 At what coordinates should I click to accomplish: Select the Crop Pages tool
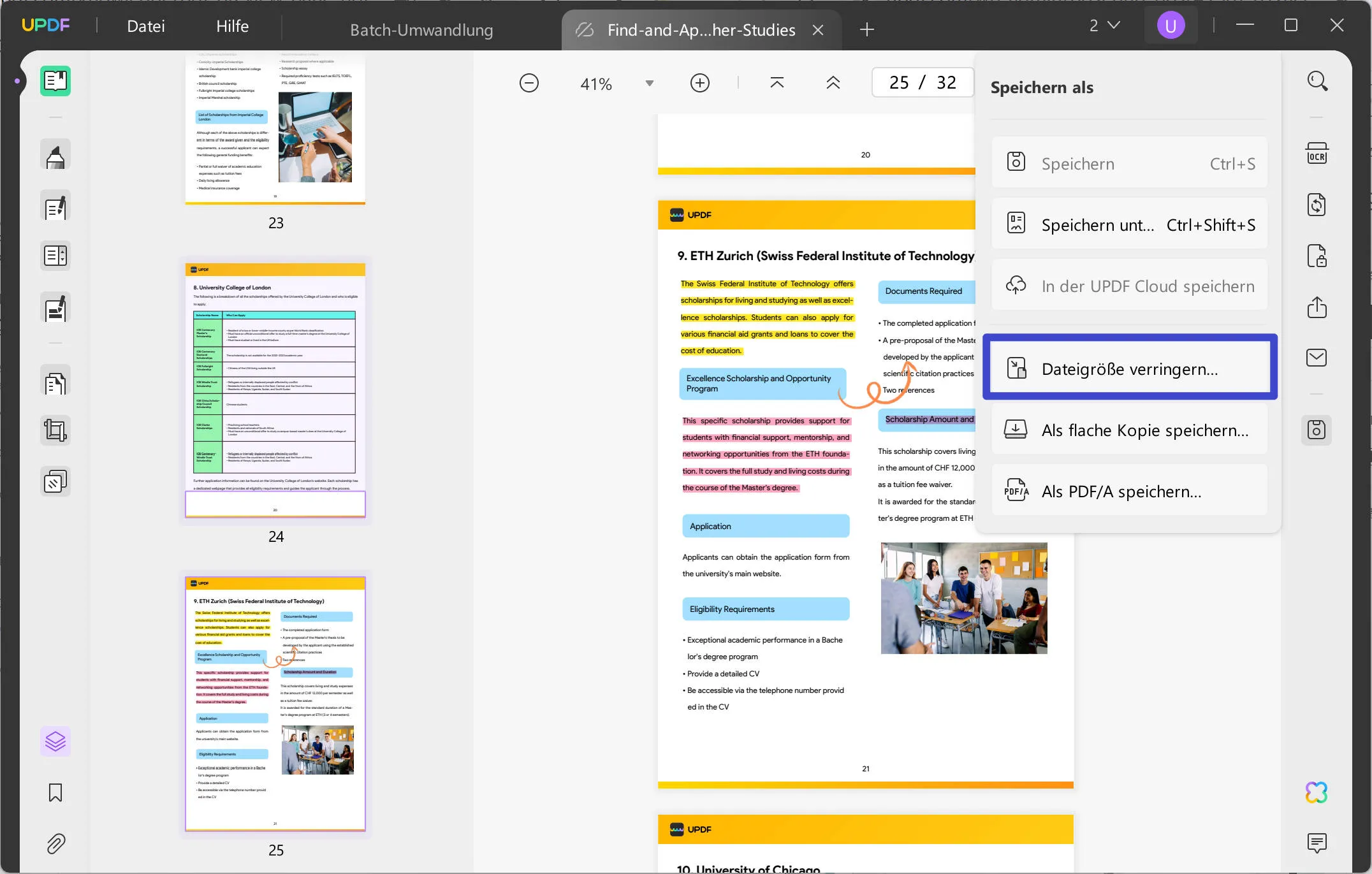[x=55, y=431]
